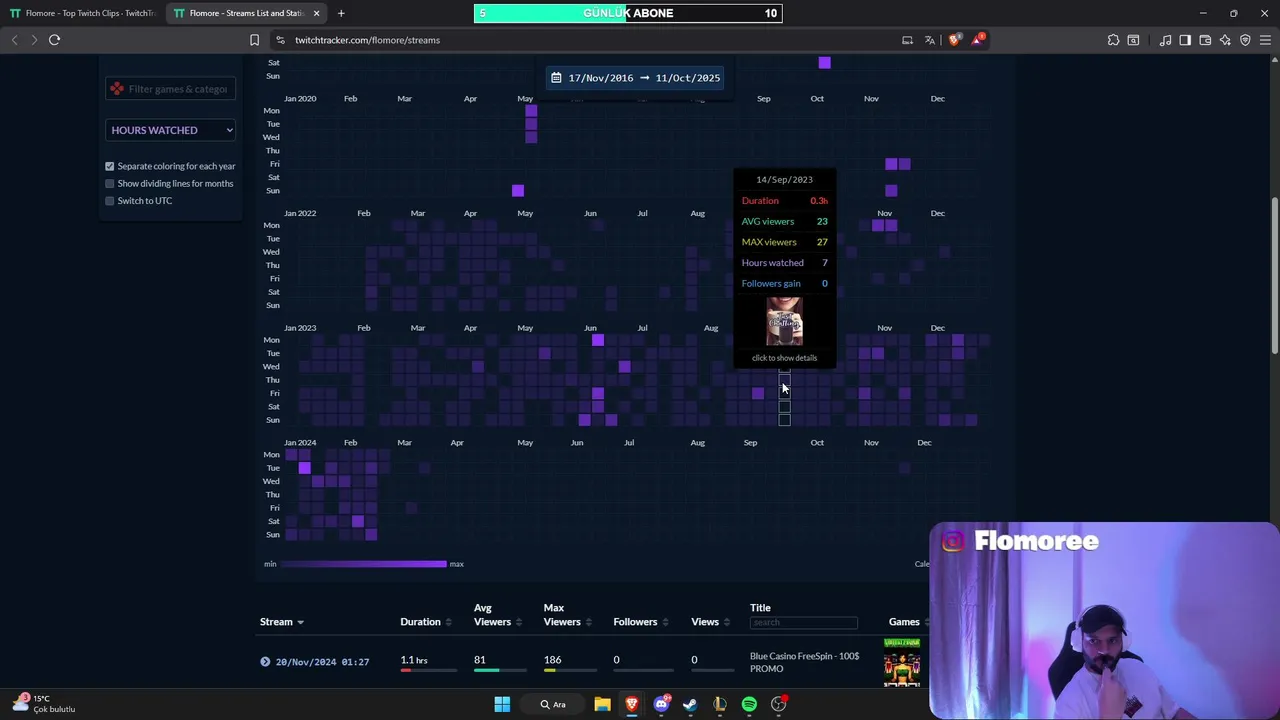
Task: Click the bright Tuesday cell in January 2024
Action: point(304,468)
